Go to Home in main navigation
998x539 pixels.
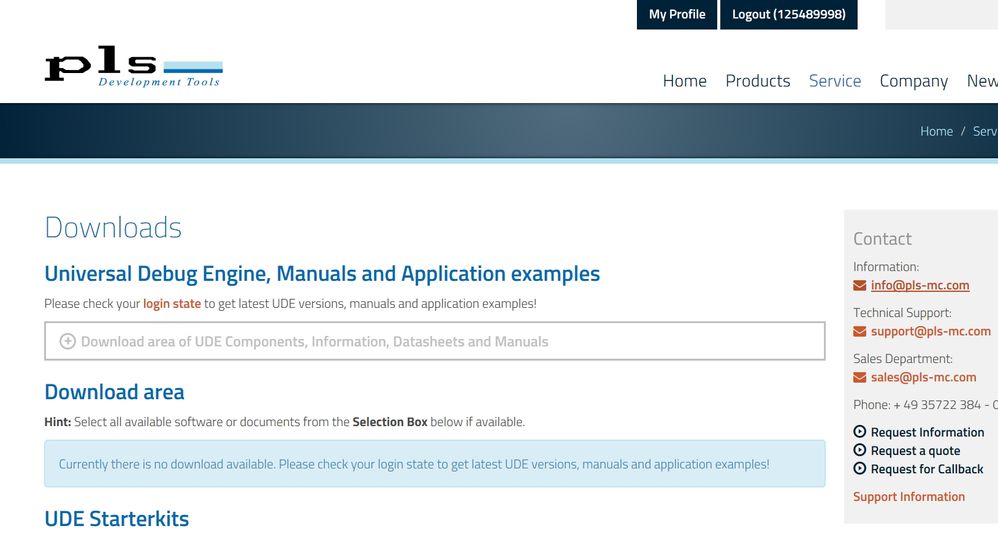(x=684, y=81)
